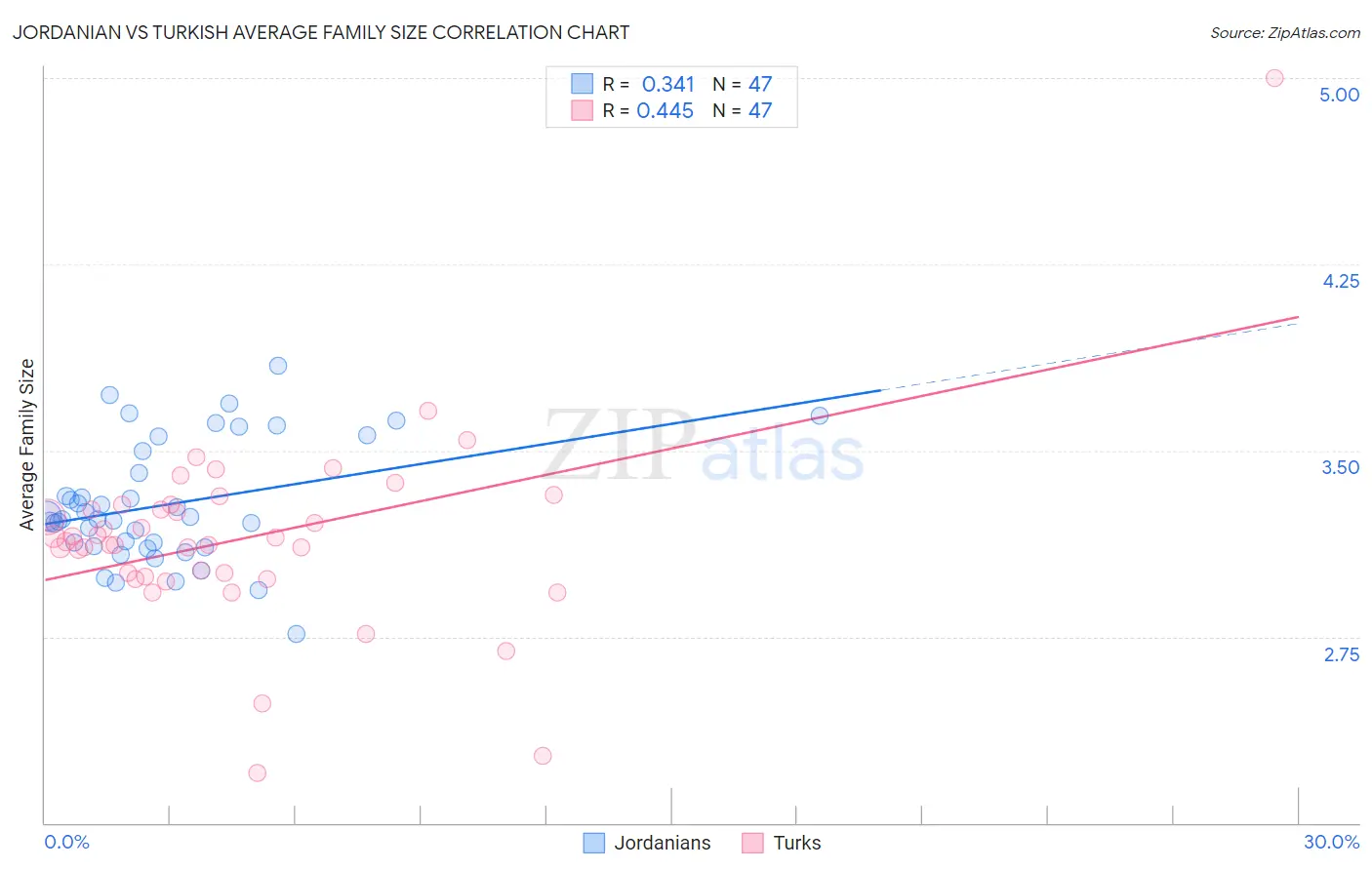This screenshot has width=1372, height=870.
Task: Click the chart title text
Action: tap(321, 32)
